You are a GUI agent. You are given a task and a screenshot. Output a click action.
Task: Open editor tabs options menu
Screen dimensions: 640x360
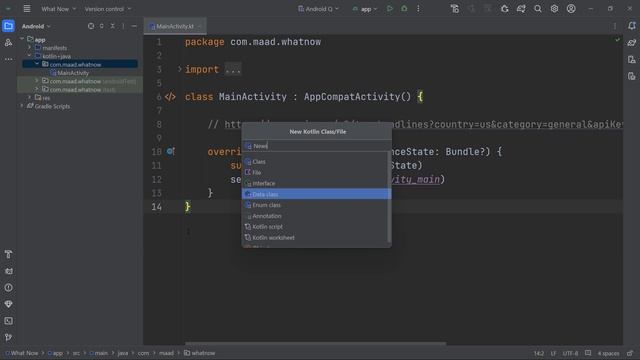coord(615,26)
